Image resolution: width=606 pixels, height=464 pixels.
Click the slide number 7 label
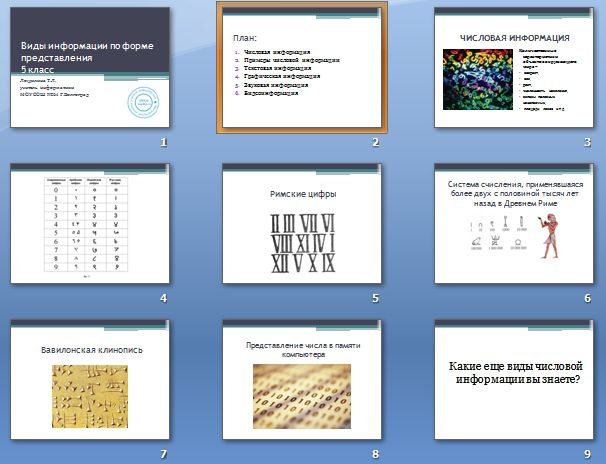[x=164, y=454]
